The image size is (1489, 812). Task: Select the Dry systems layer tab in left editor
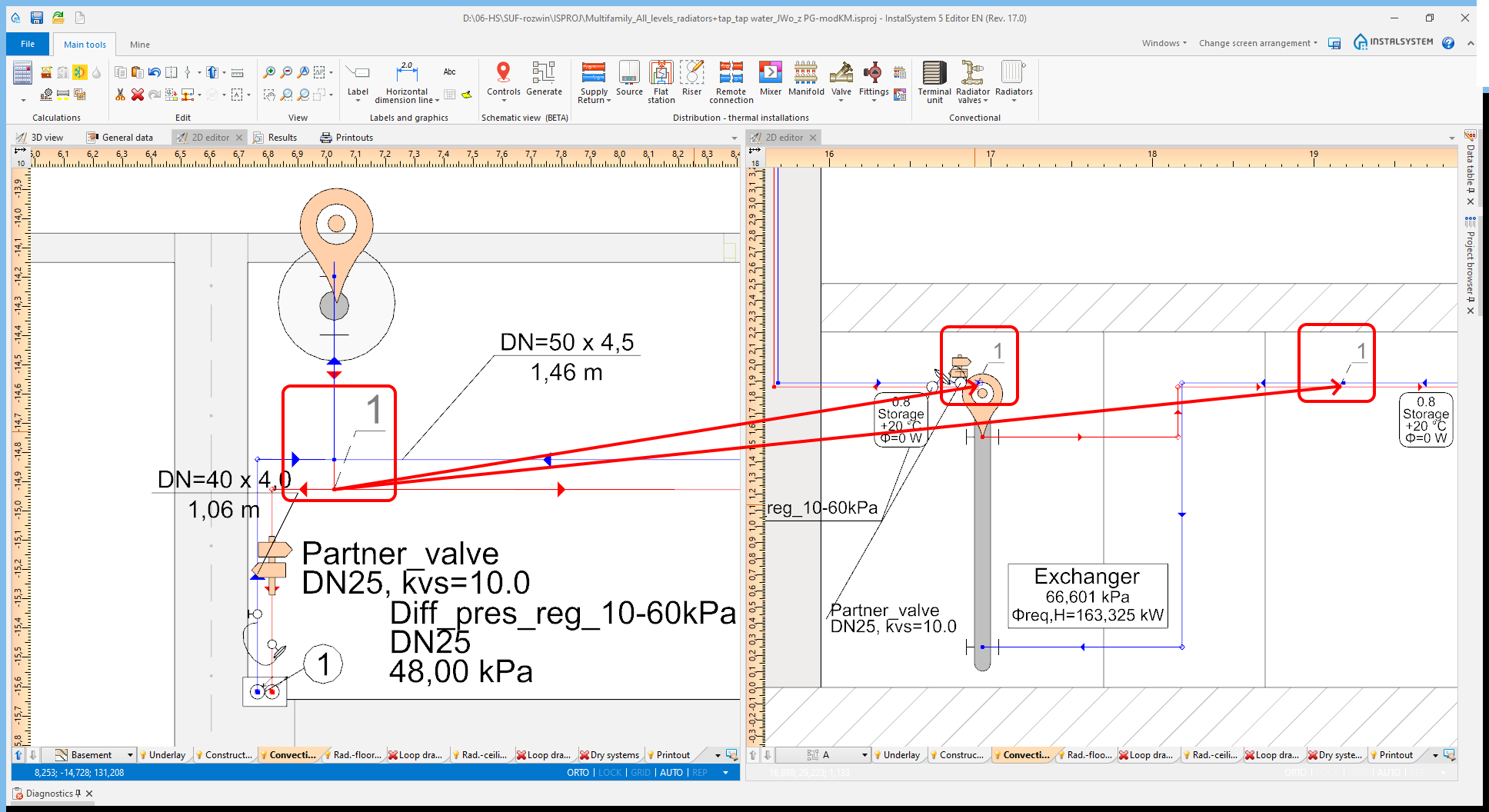(610, 755)
